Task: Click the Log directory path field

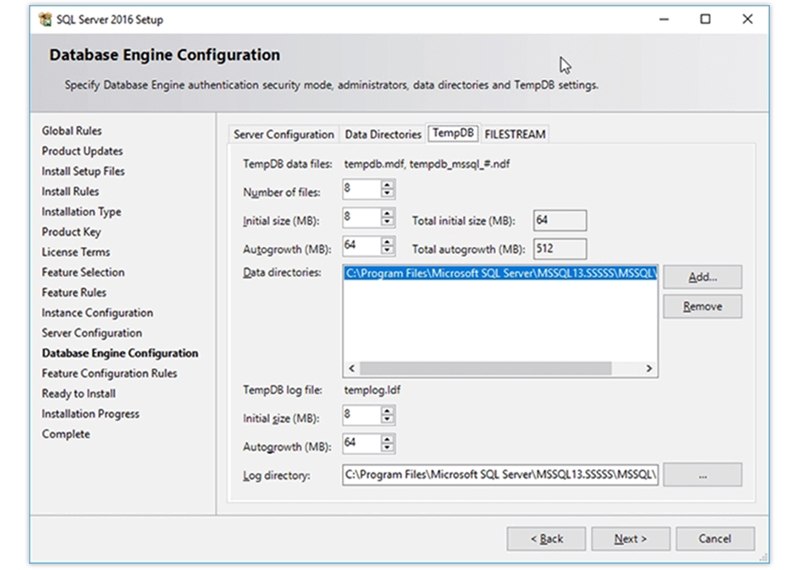Action: point(500,475)
